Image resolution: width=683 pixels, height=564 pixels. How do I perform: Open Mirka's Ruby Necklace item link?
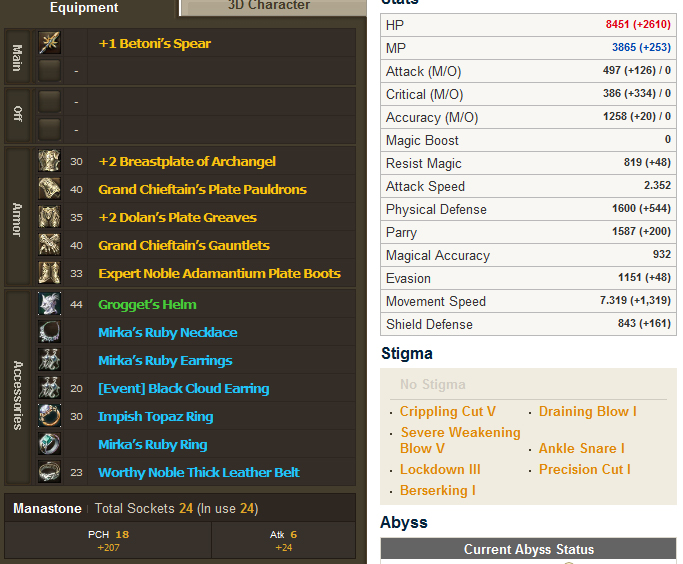[168, 332]
